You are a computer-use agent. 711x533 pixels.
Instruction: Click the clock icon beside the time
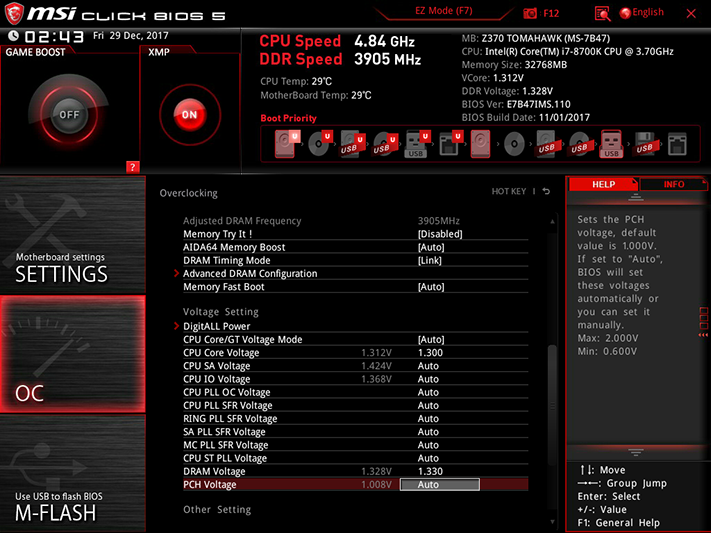[13, 36]
